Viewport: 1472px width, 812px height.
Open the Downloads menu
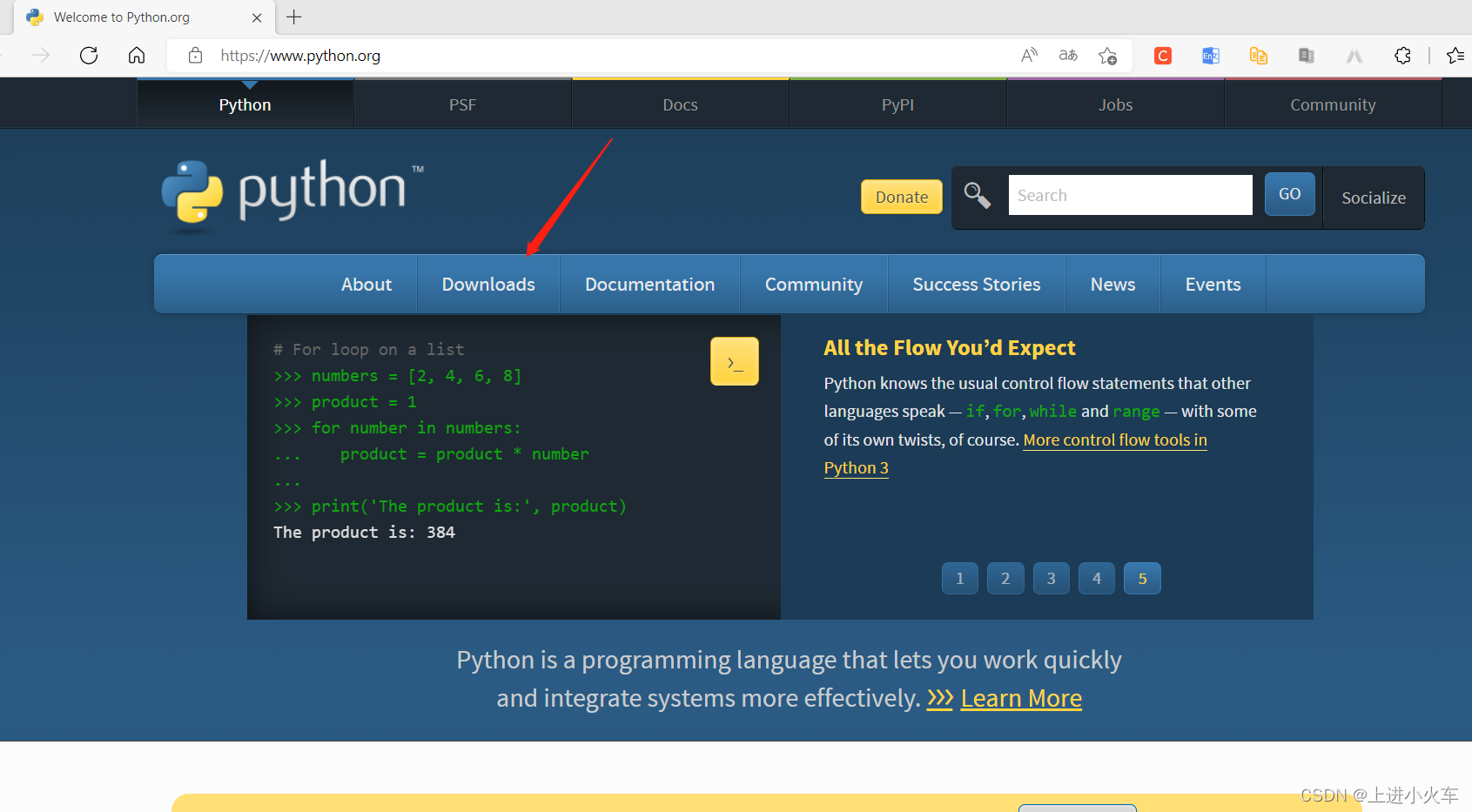(x=488, y=285)
